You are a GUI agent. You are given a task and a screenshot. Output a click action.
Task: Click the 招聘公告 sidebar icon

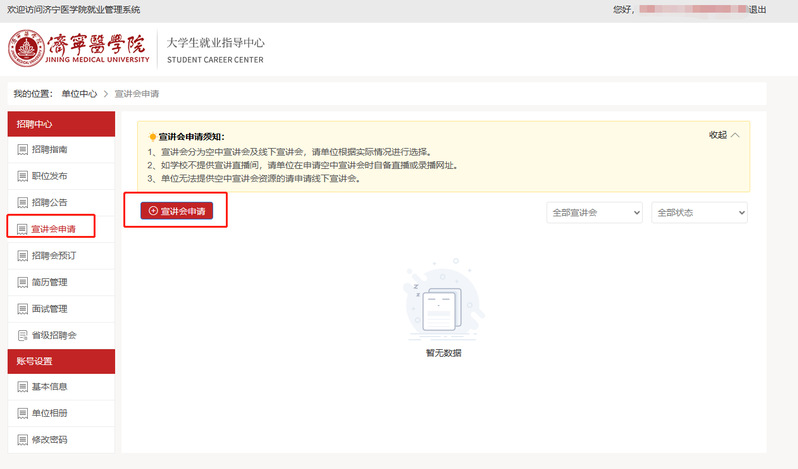point(23,203)
